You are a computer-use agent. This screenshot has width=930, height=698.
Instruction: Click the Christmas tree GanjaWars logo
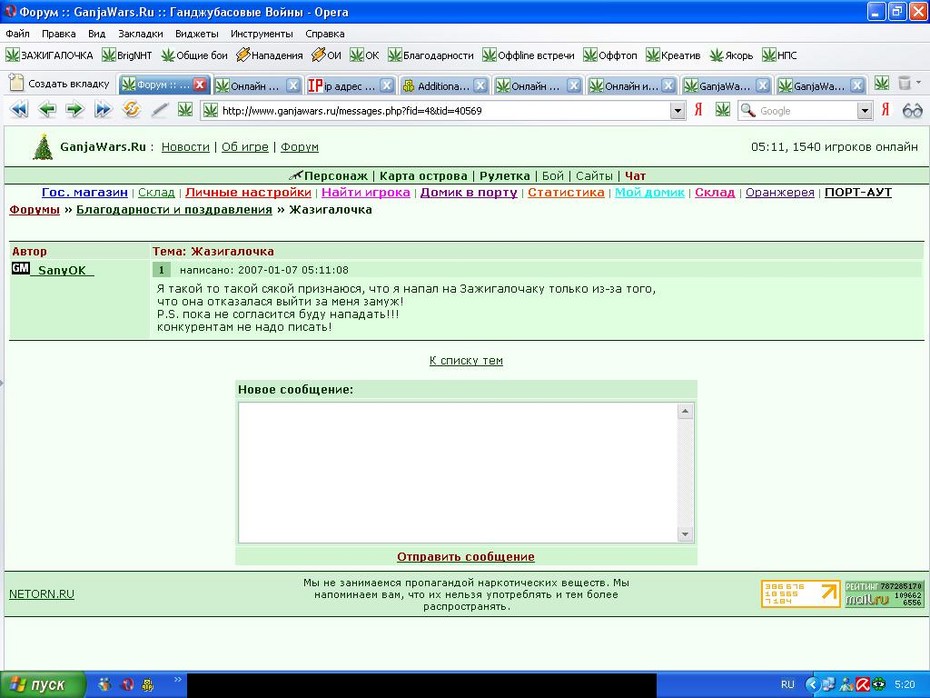(x=42, y=147)
